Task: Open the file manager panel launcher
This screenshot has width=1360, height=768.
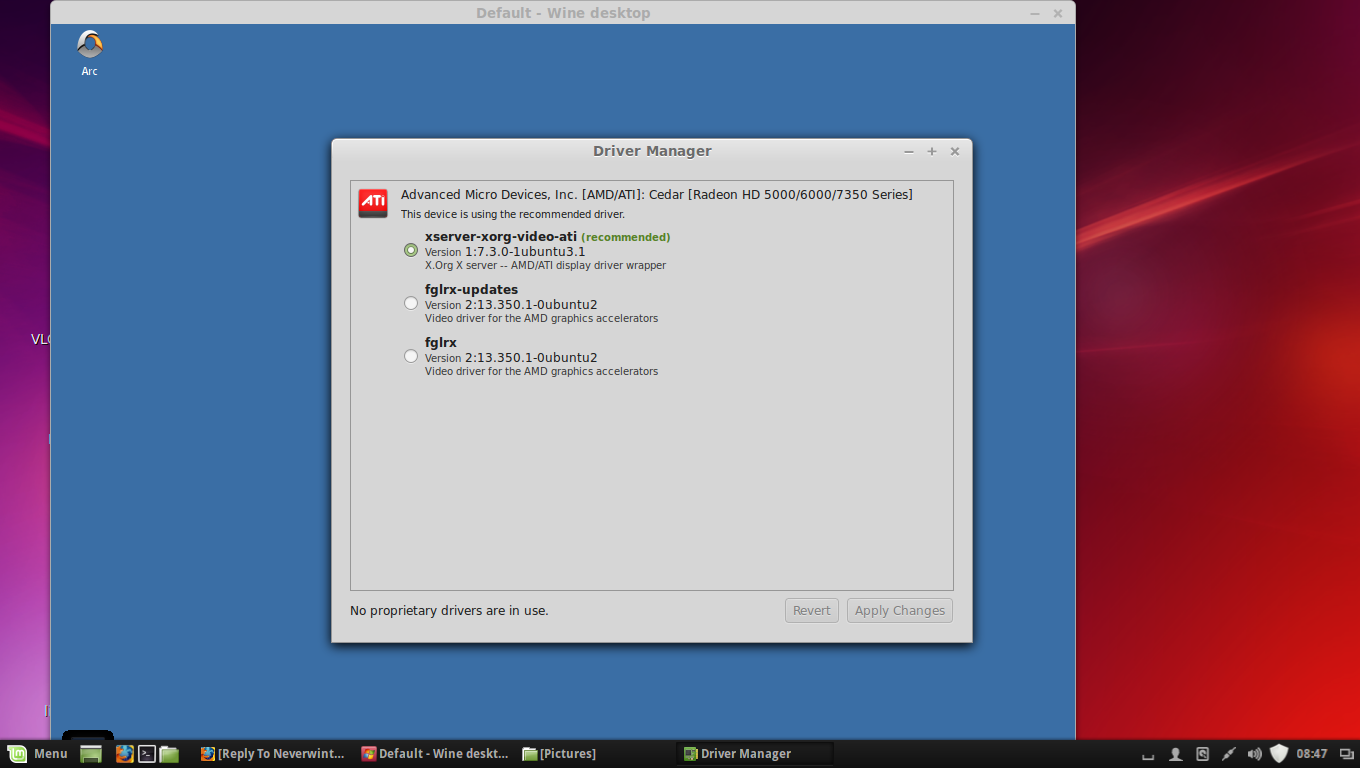Action: (x=169, y=754)
